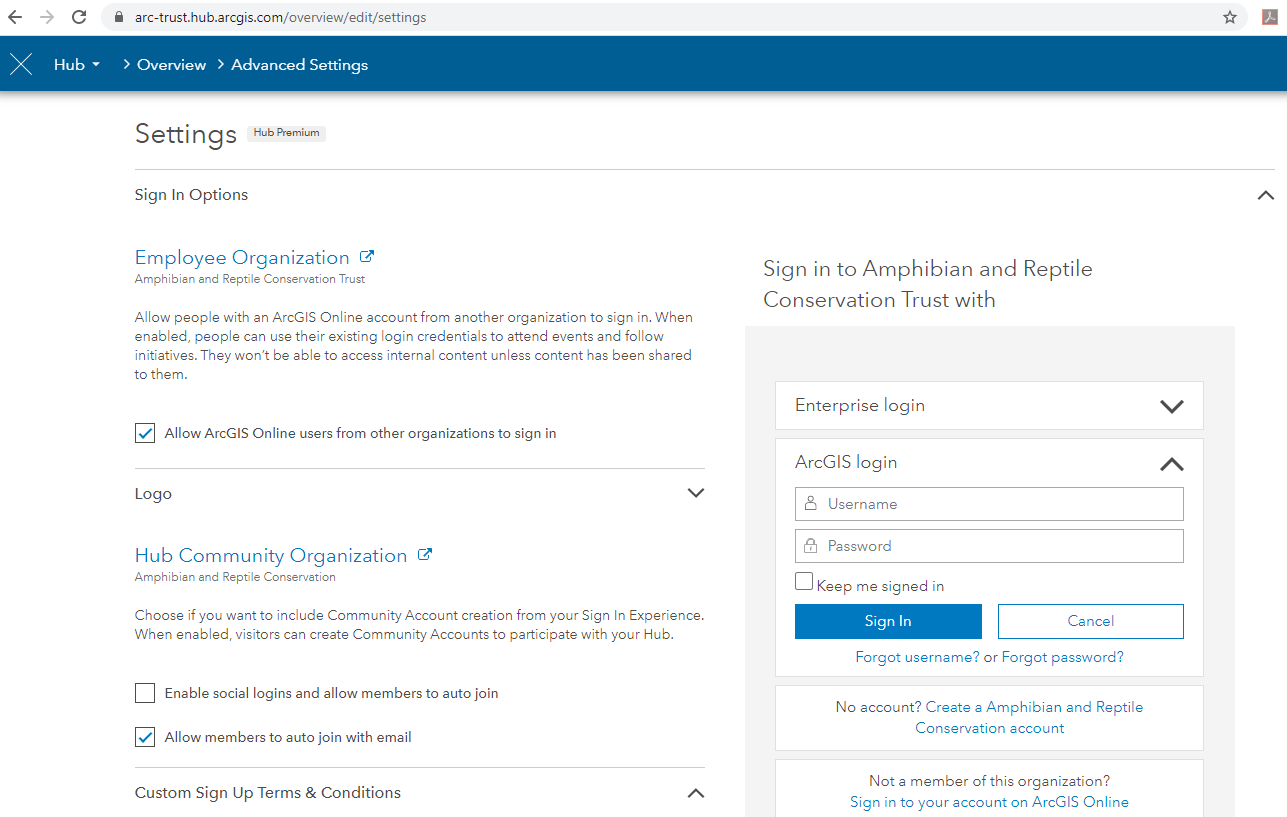Click the Cancel button

tap(1091, 621)
